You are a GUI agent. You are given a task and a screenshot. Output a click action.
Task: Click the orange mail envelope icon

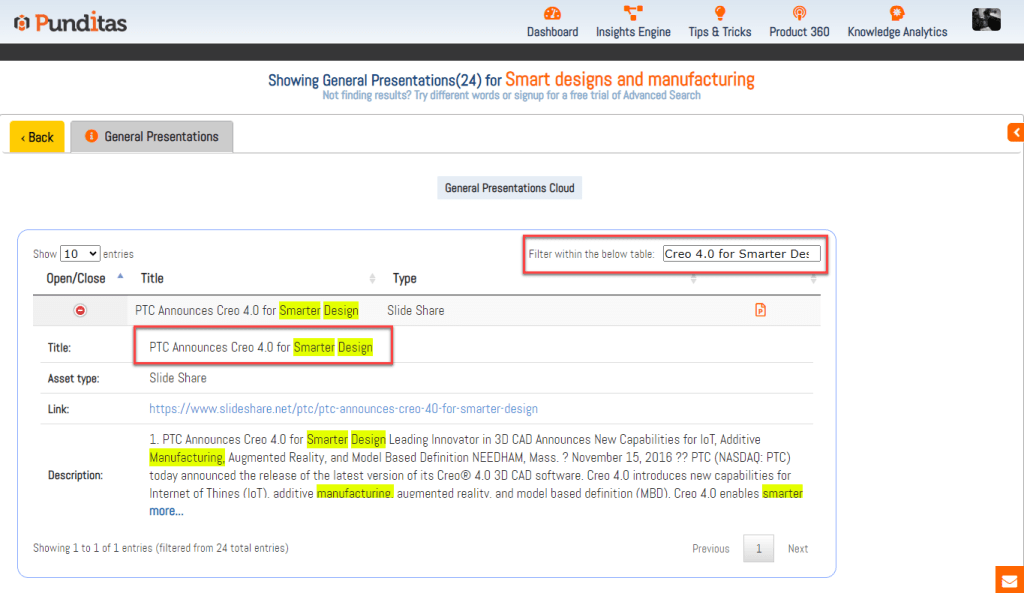pos(1009,580)
